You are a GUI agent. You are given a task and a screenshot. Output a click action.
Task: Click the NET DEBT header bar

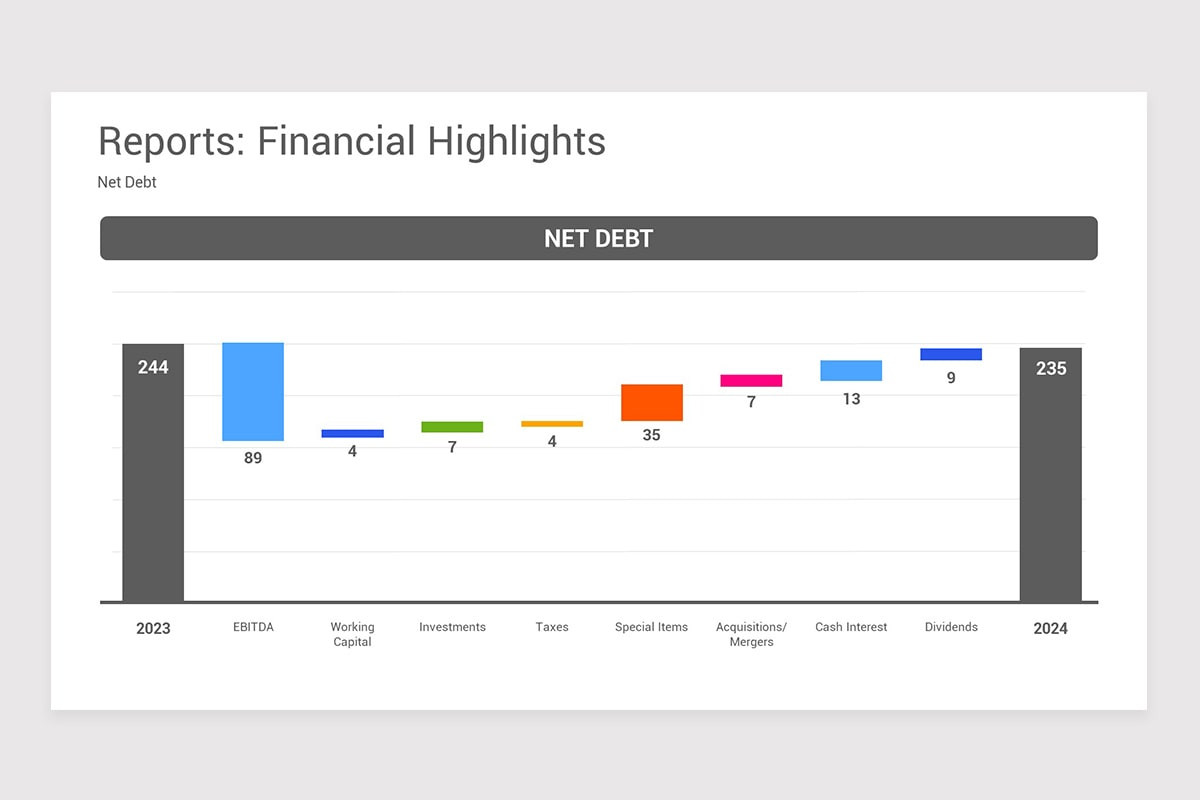(x=598, y=238)
